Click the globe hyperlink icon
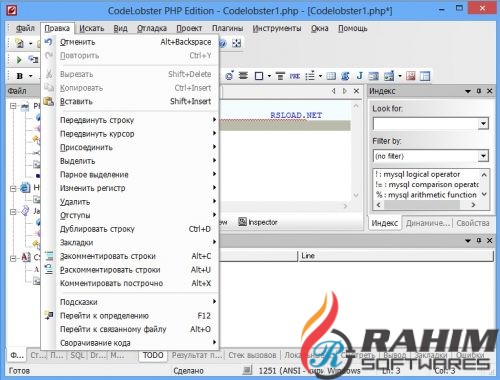Image resolution: width=500 pixels, height=380 pixels. [x=345, y=76]
